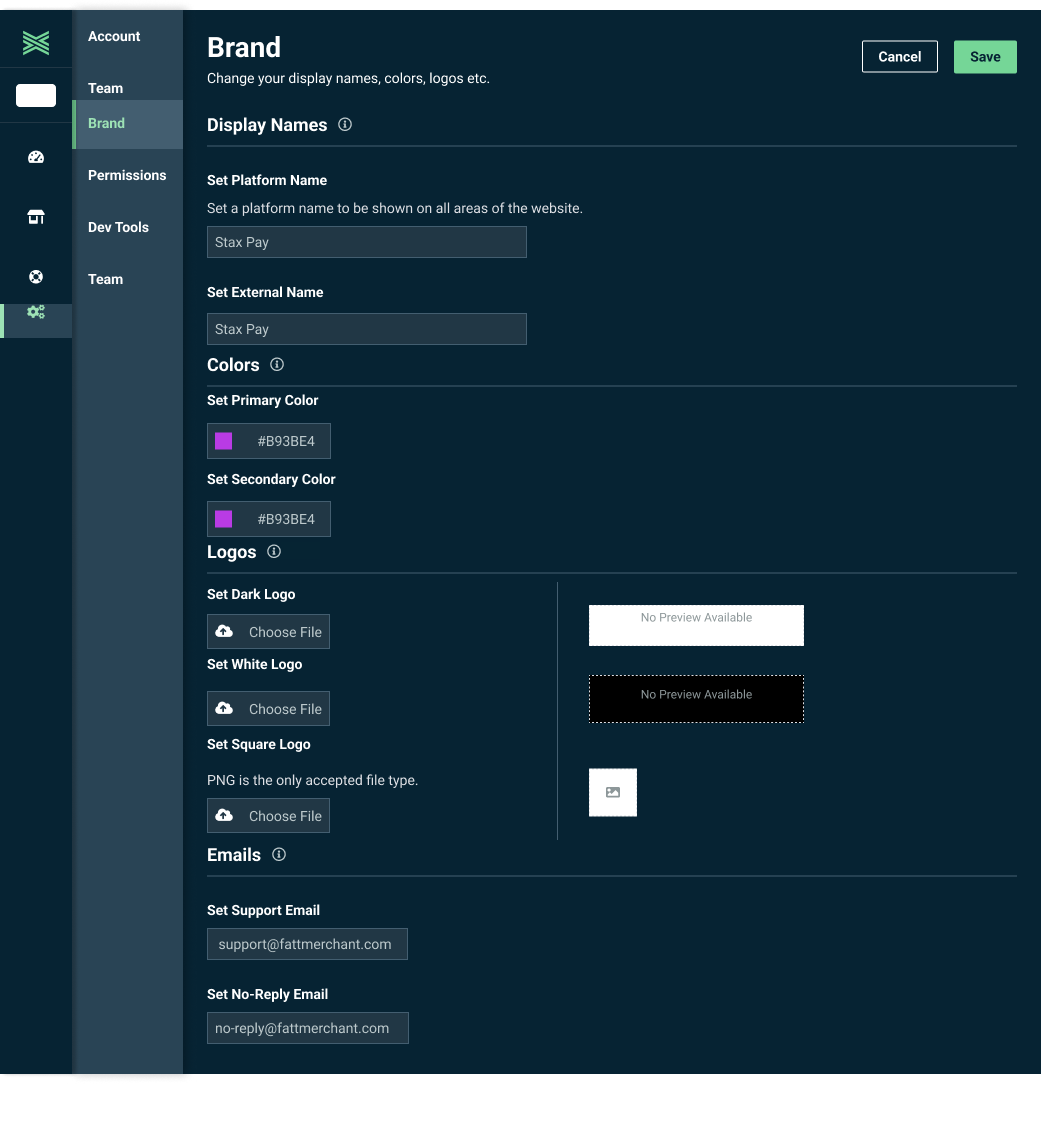
Task: Click upload cloud icon for Dark Logo
Action: click(224, 631)
